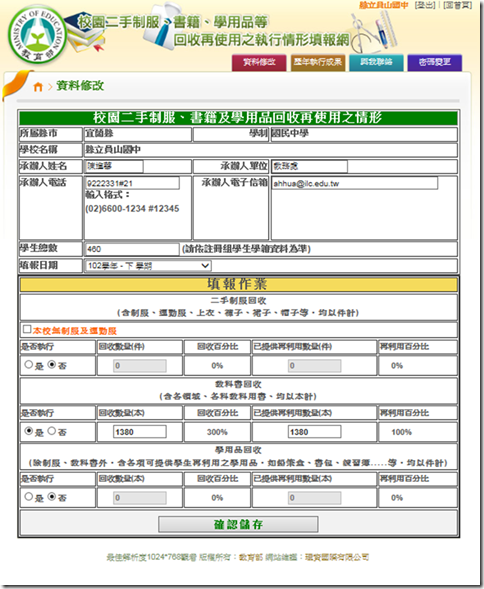The height and width of the screenshot is (589, 484).
Task: Click uniform 回收數量(件) disabled field
Action: (x=140, y=366)
